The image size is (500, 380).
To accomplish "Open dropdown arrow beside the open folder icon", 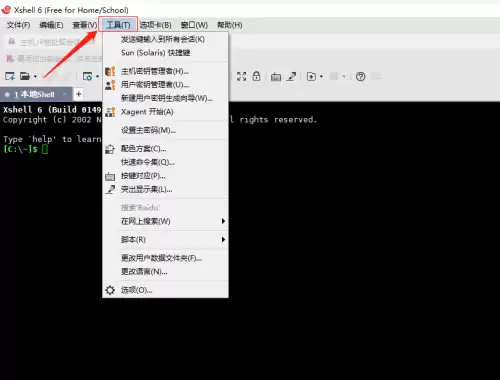I will tap(35, 77).
